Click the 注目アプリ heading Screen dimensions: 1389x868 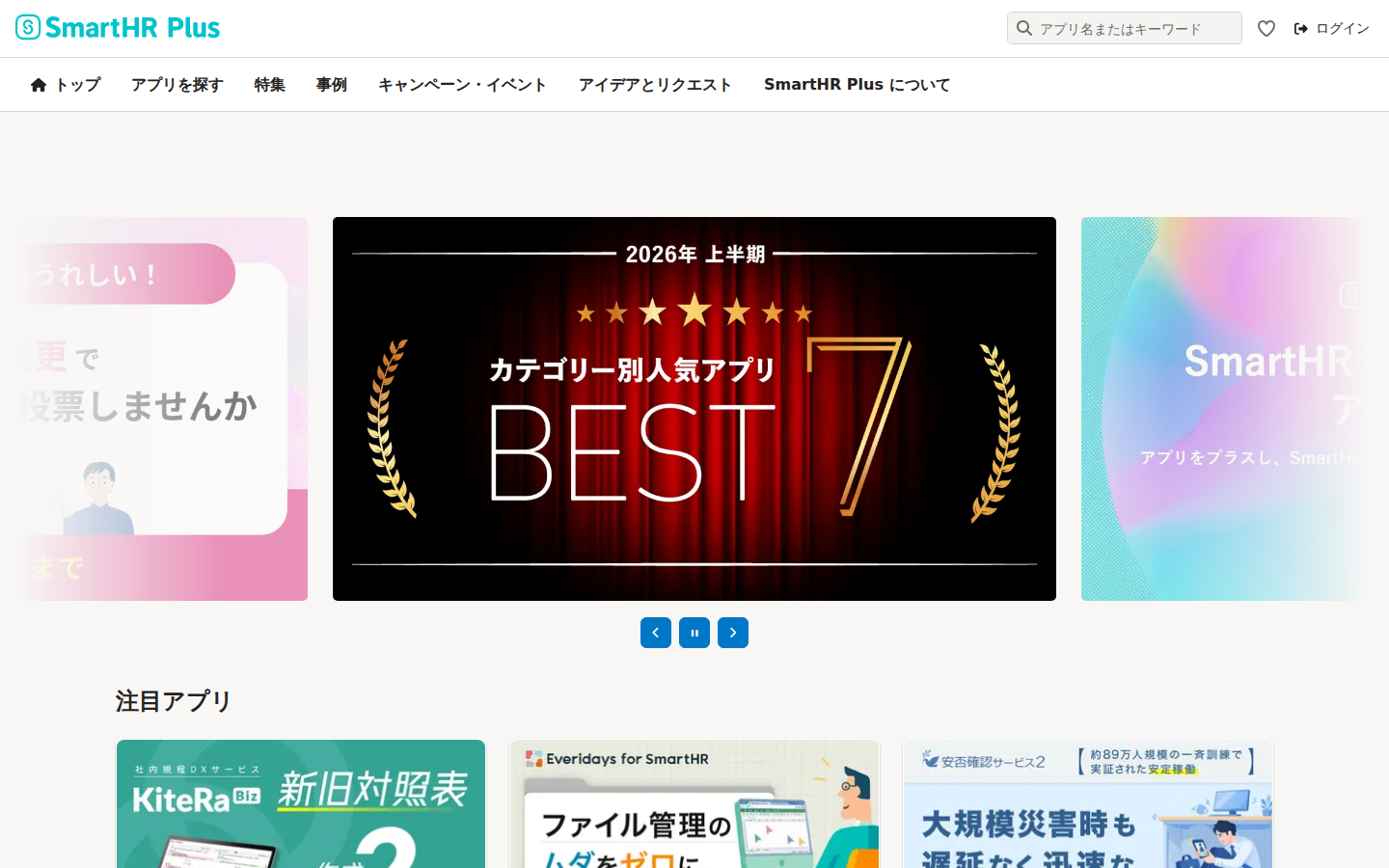click(x=174, y=701)
